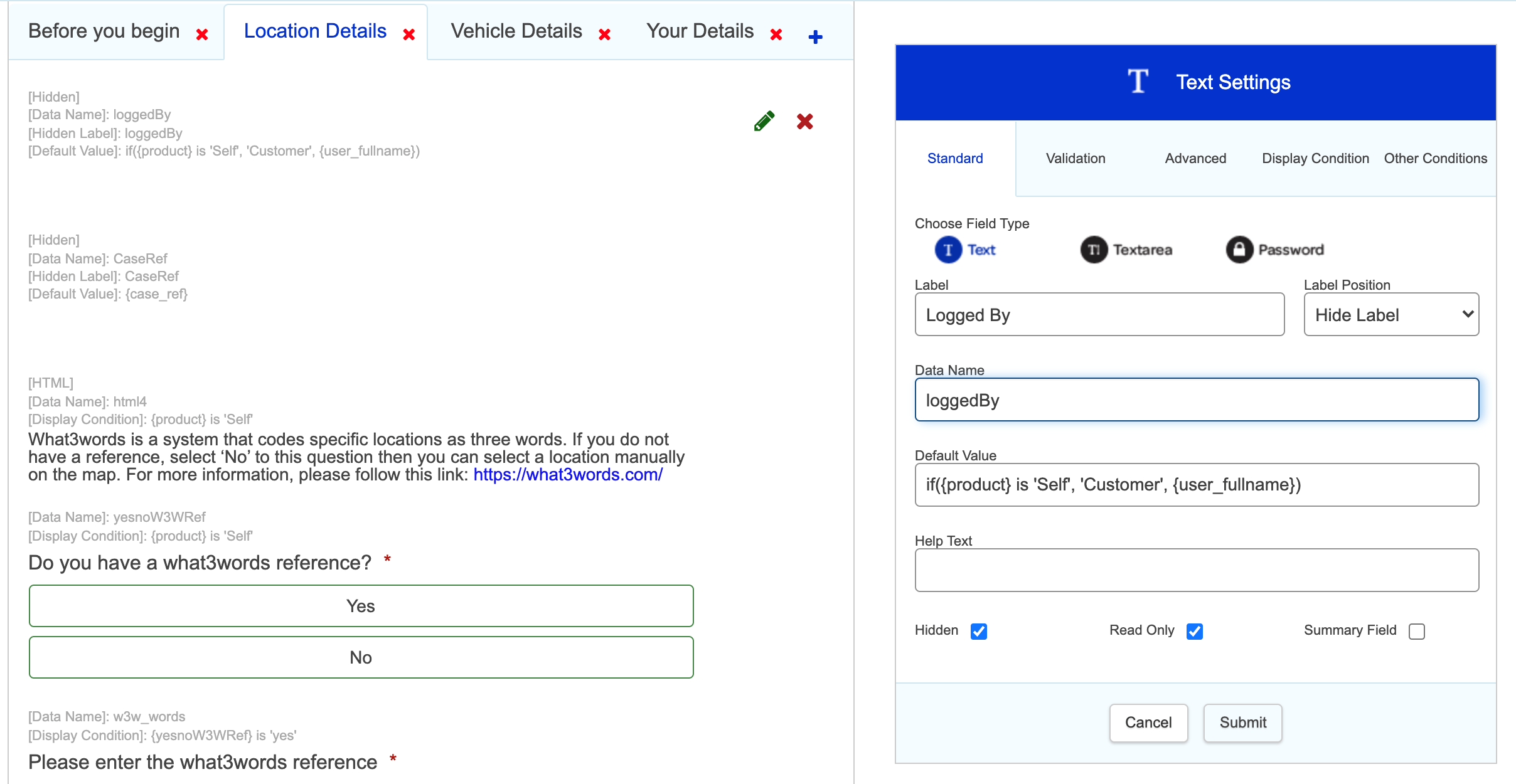Delete the loggedBy field using red X
This screenshot has height=784, width=1516.
click(x=805, y=121)
